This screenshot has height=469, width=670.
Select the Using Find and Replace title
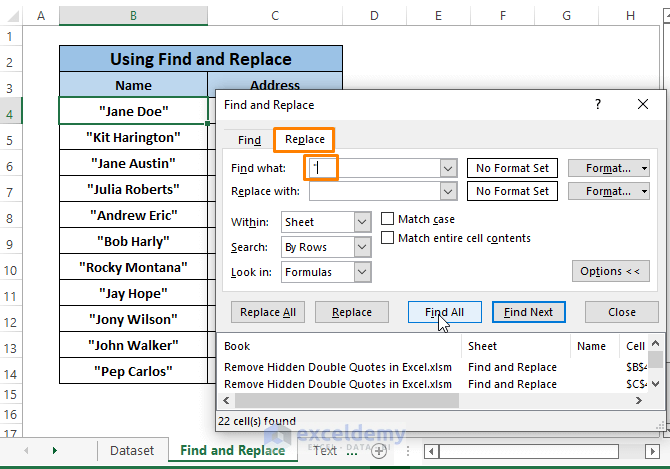[x=201, y=59]
